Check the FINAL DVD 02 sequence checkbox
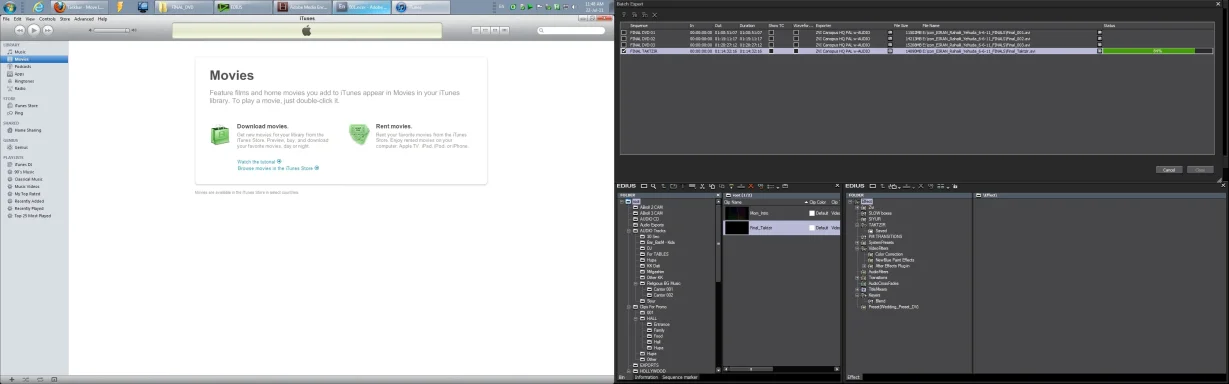 pyautogui.click(x=624, y=39)
